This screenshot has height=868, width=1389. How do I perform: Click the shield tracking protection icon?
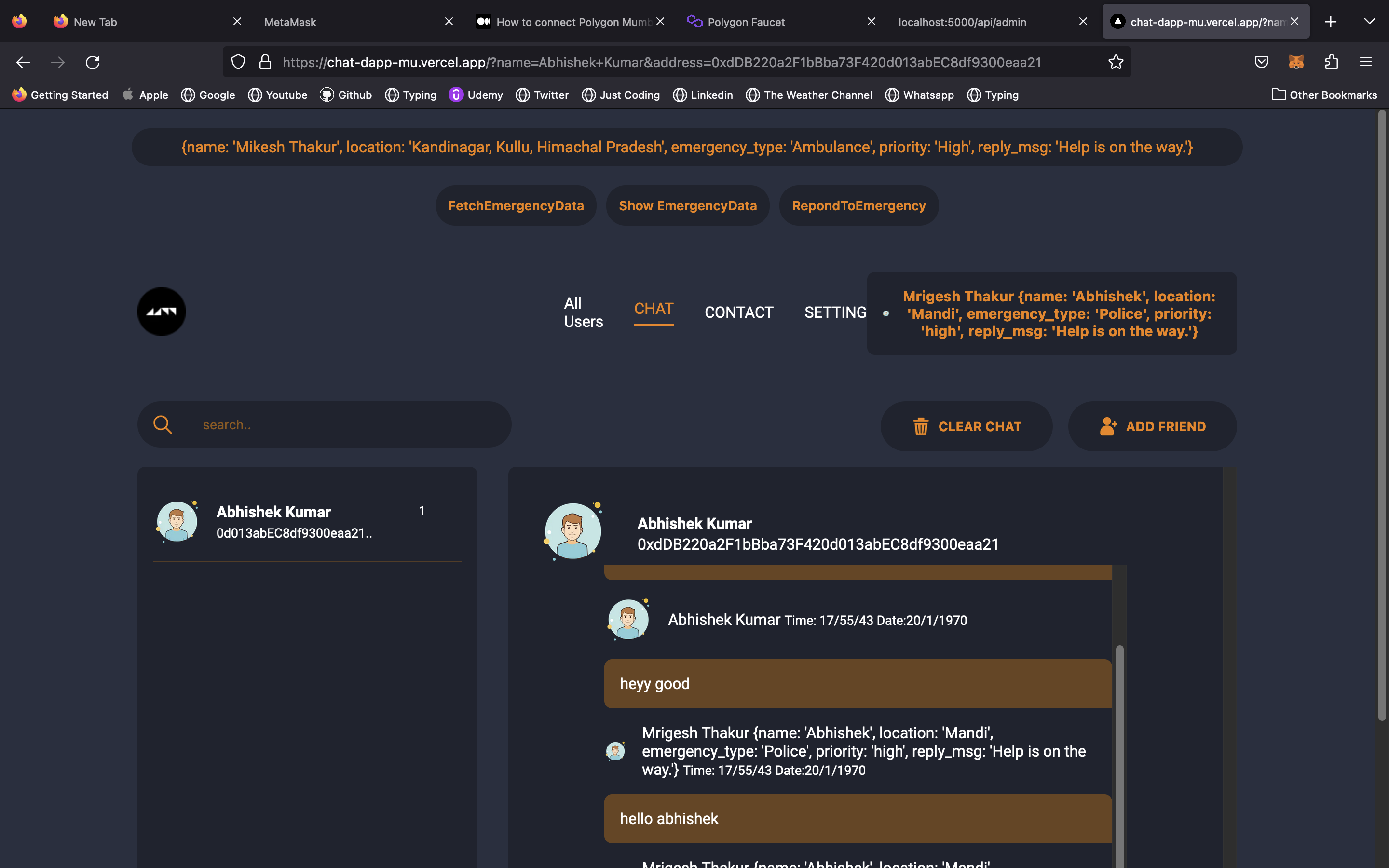point(238,62)
